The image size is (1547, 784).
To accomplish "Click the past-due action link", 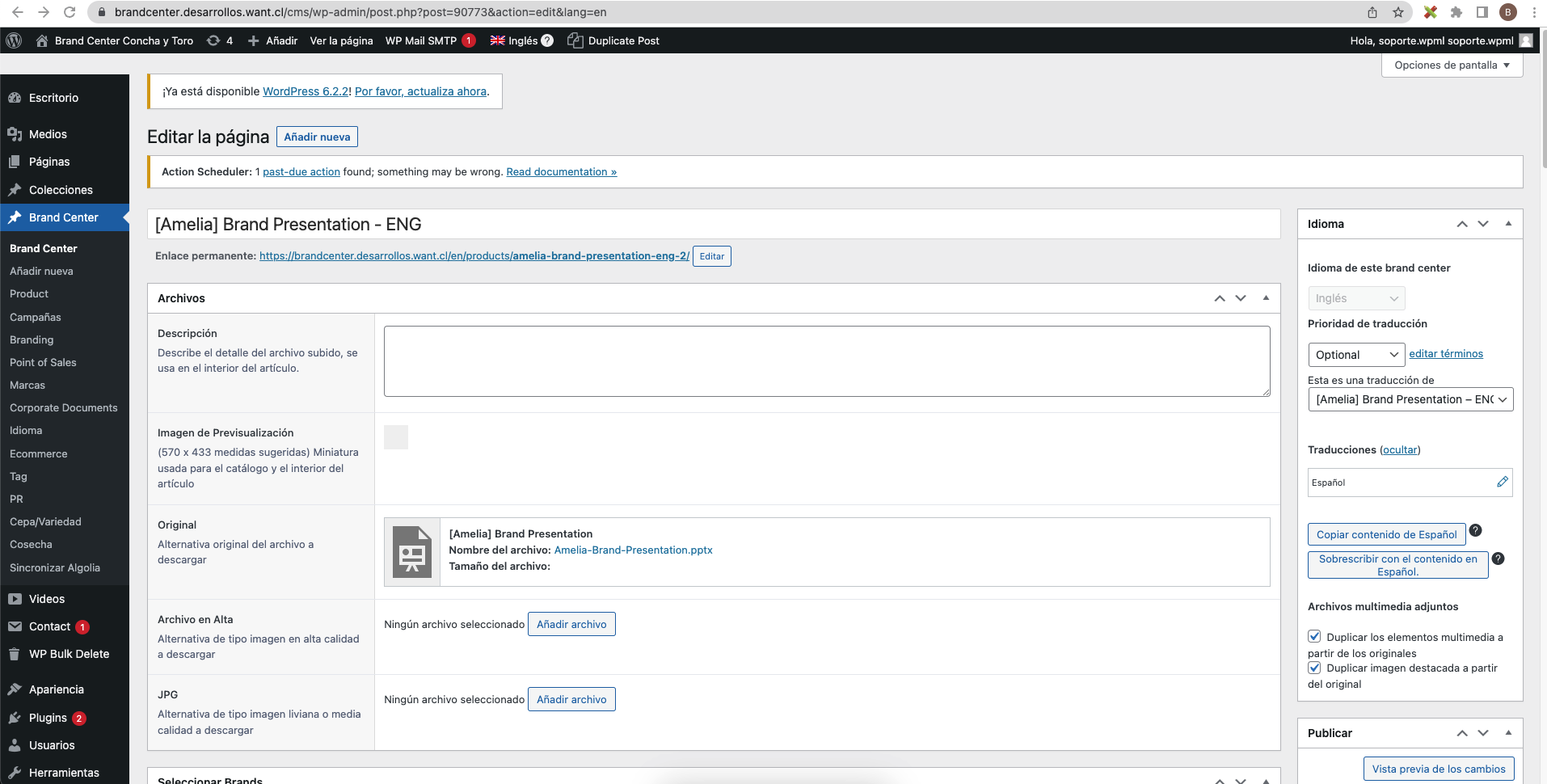I will pyautogui.click(x=301, y=171).
